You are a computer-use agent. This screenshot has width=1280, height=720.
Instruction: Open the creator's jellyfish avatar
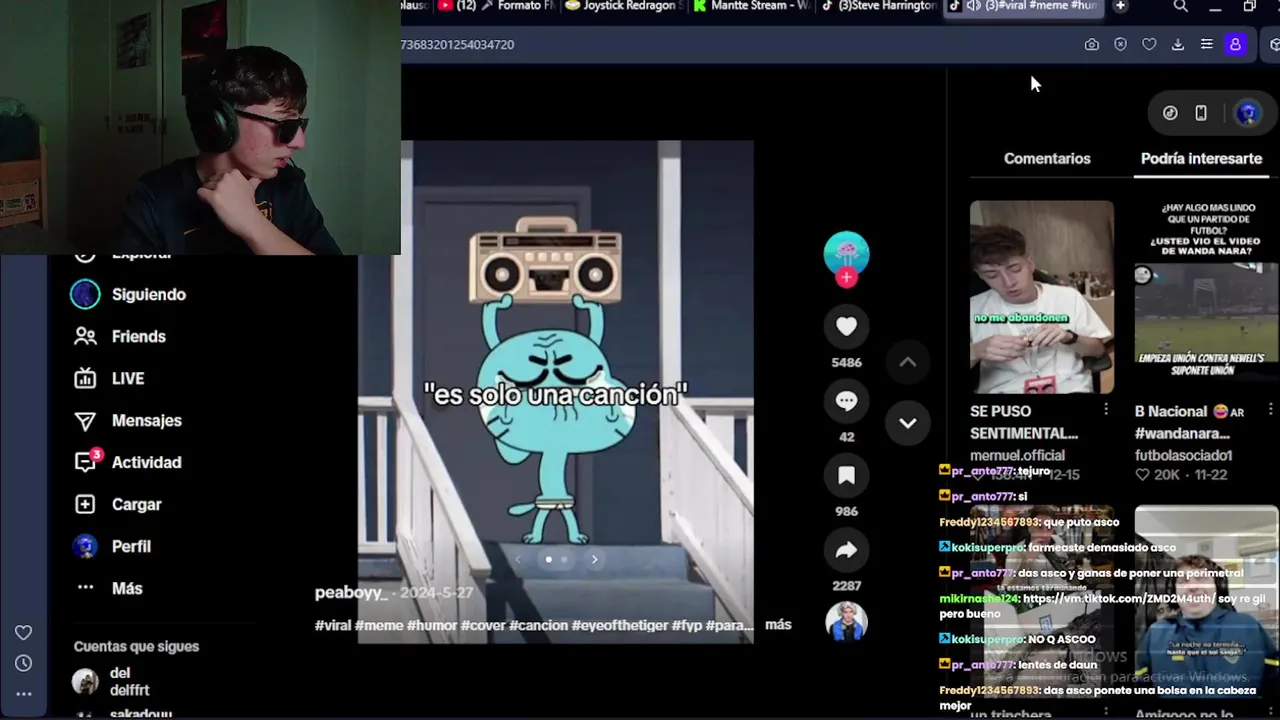[846, 253]
